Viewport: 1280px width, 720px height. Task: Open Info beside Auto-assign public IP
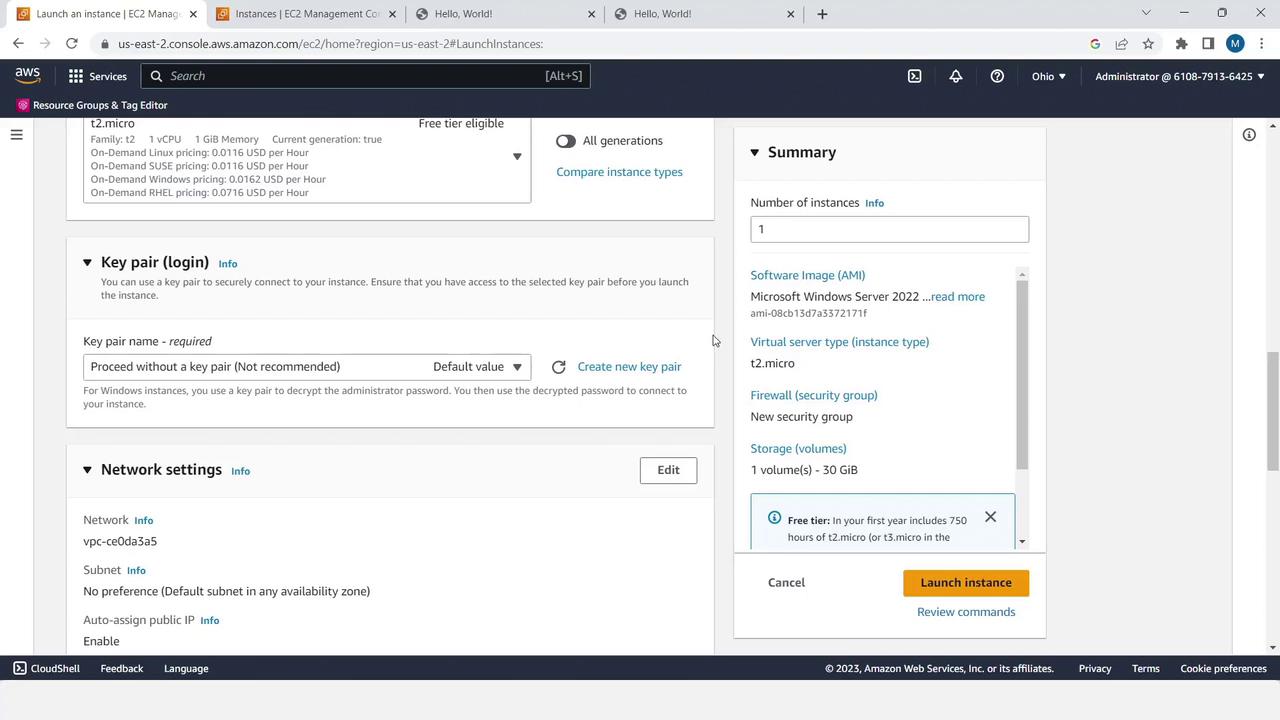click(209, 621)
